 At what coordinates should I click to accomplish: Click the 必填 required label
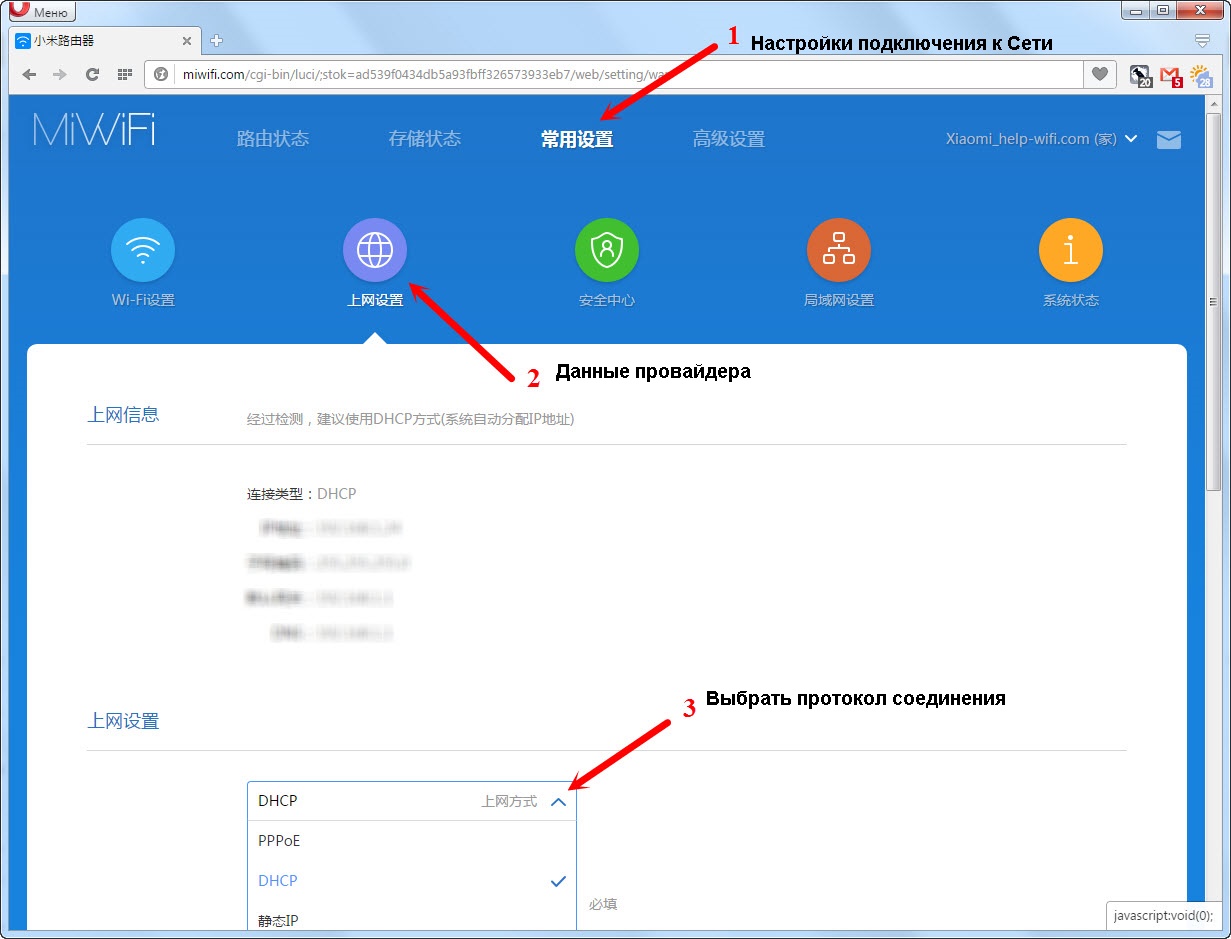pyautogui.click(x=603, y=904)
